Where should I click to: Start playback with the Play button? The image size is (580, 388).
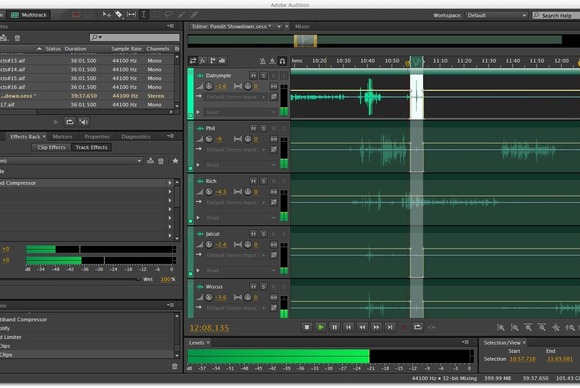pos(321,327)
